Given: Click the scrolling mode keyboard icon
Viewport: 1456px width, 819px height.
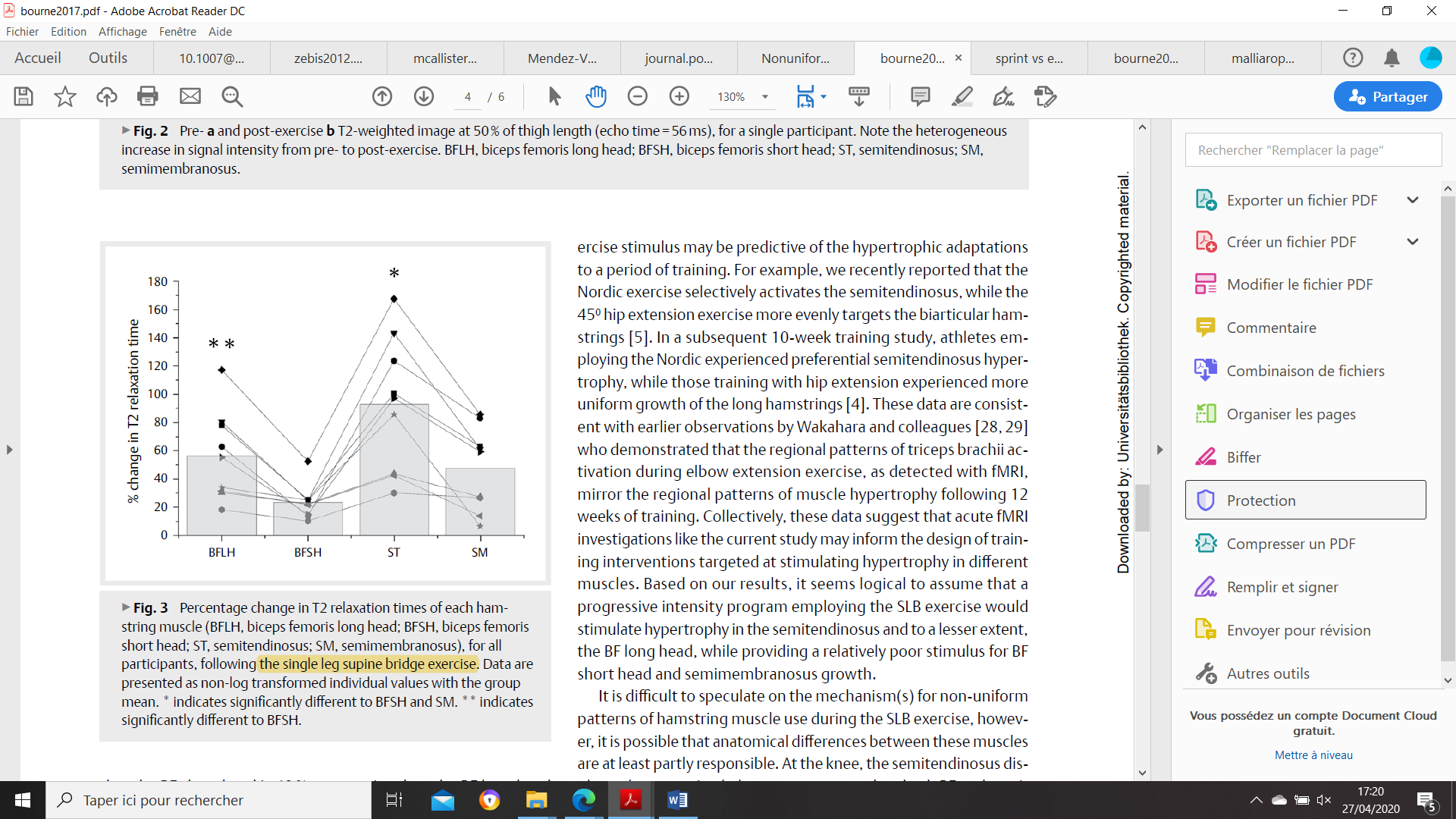Looking at the screenshot, I should tap(859, 96).
